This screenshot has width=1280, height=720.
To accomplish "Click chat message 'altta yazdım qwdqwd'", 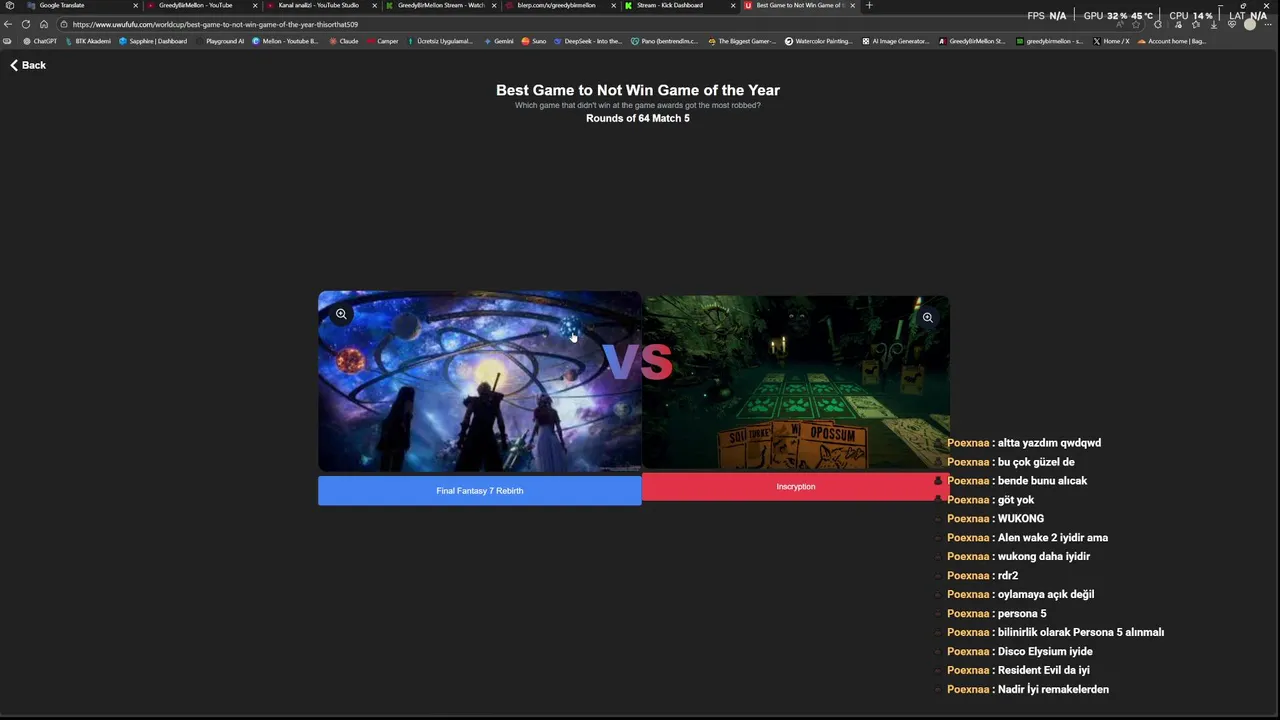I will pyautogui.click(x=1049, y=443).
